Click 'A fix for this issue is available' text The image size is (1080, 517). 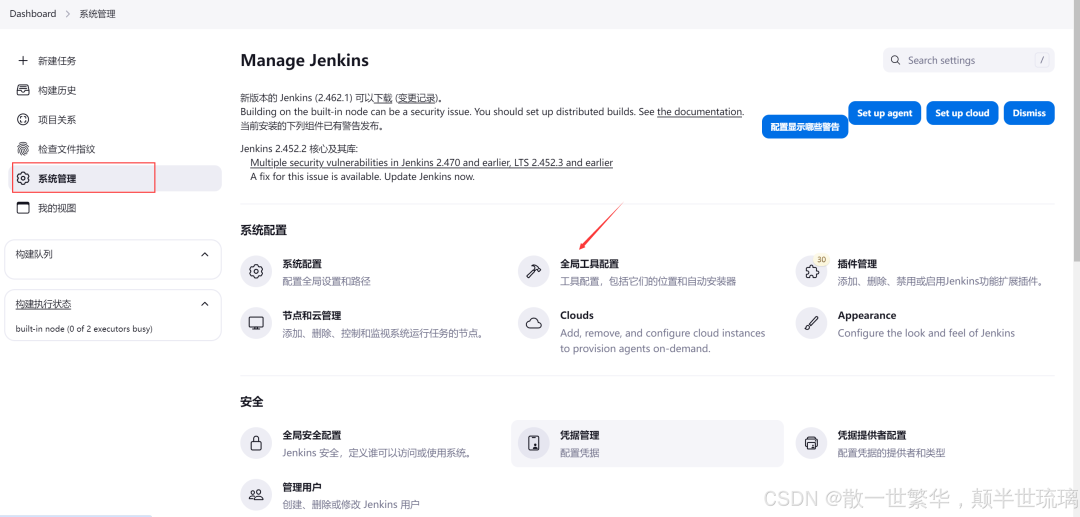click(362, 176)
